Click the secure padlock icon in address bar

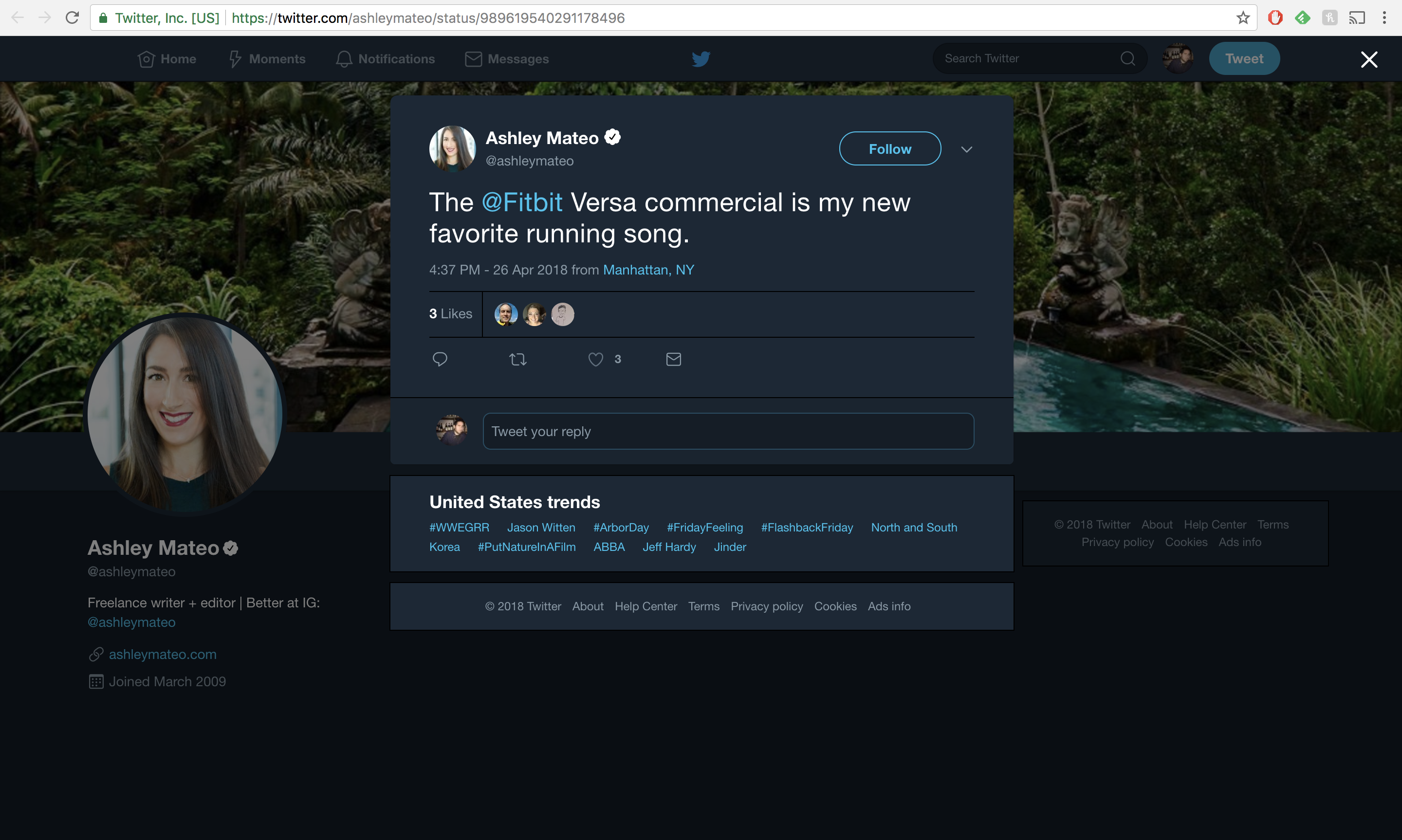click(x=103, y=18)
